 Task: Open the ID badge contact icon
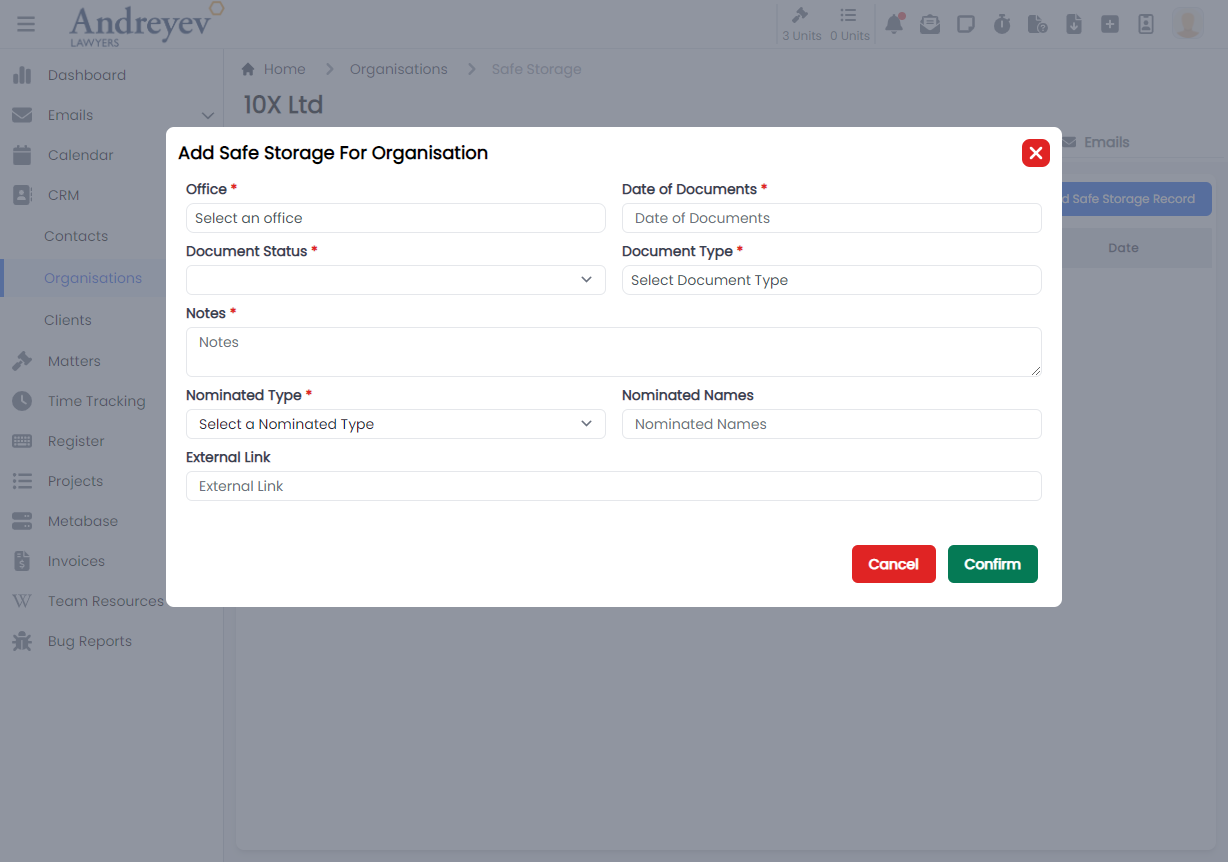(1146, 25)
